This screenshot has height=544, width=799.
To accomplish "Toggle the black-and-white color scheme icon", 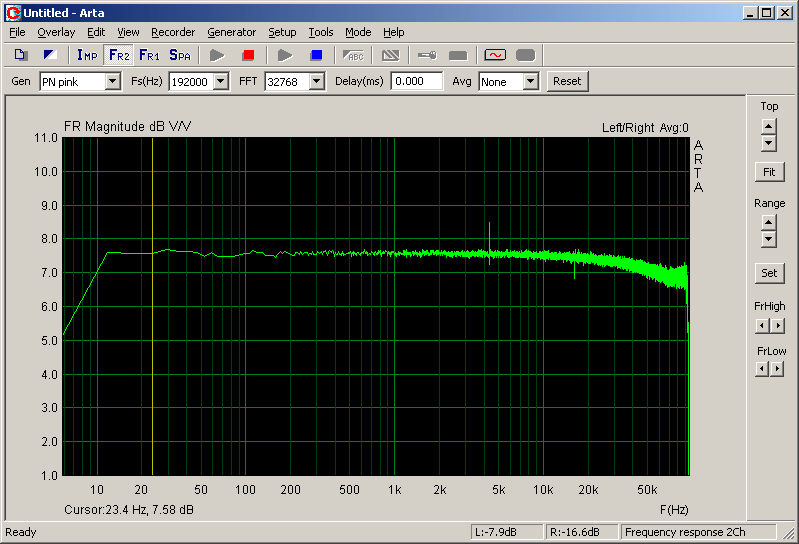I will pyautogui.click(x=50, y=55).
